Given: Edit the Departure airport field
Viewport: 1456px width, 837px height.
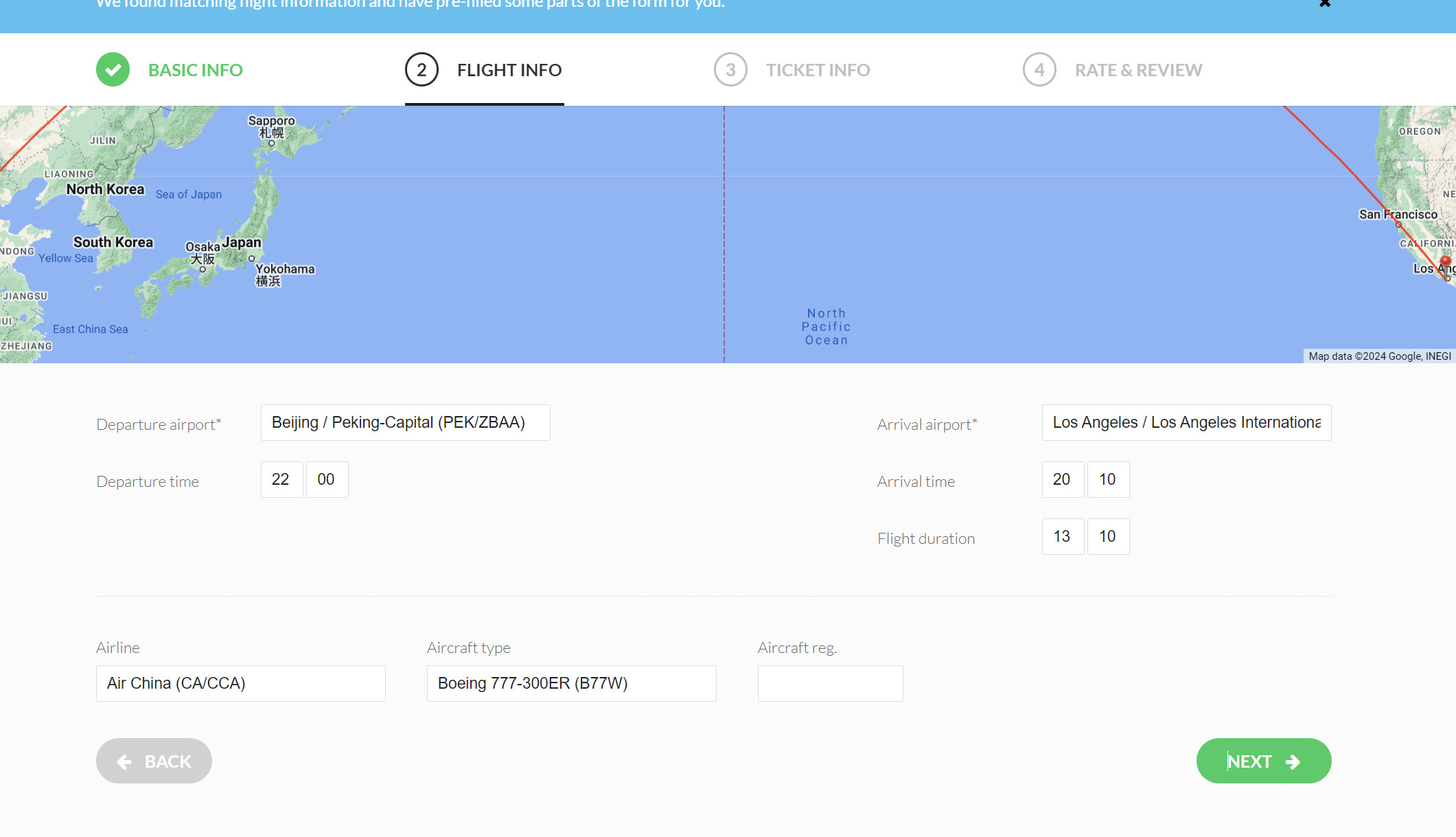Looking at the screenshot, I should pos(405,422).
